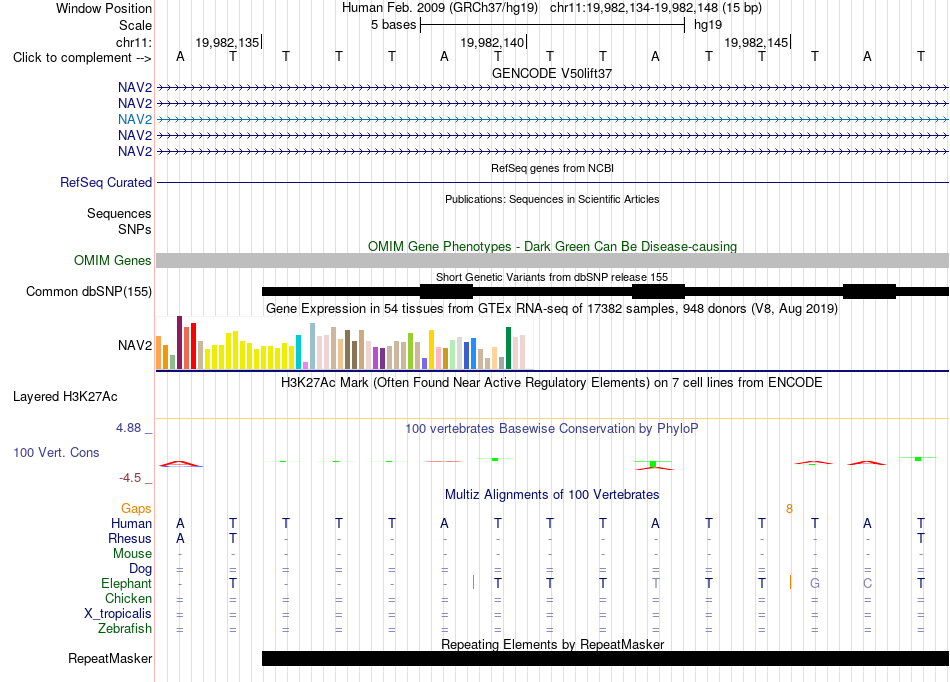
Task: Click position text 'chr11:19,982,134-19,982,148 (15 bp)'
Action: [x=656, y=8]
